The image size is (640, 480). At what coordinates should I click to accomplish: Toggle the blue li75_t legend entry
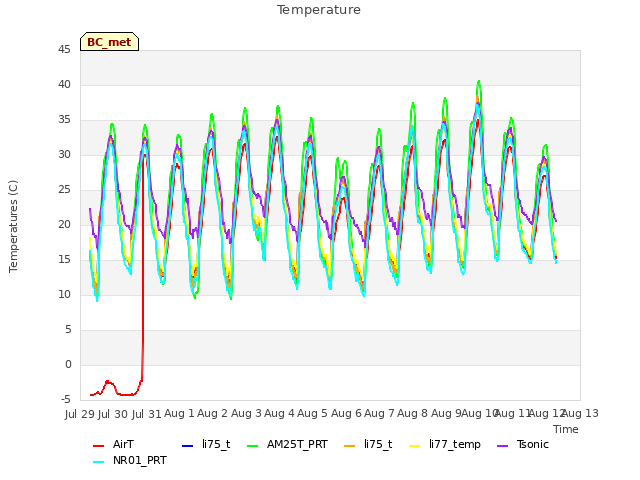[206, 444]
